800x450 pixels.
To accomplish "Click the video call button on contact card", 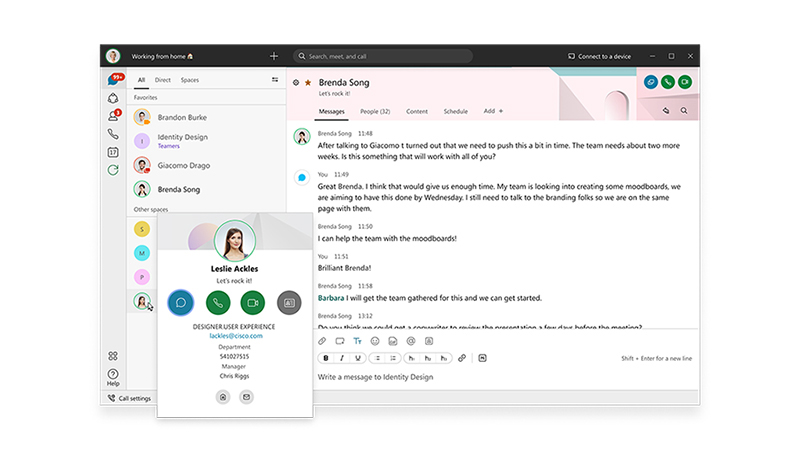I will 253,303.
